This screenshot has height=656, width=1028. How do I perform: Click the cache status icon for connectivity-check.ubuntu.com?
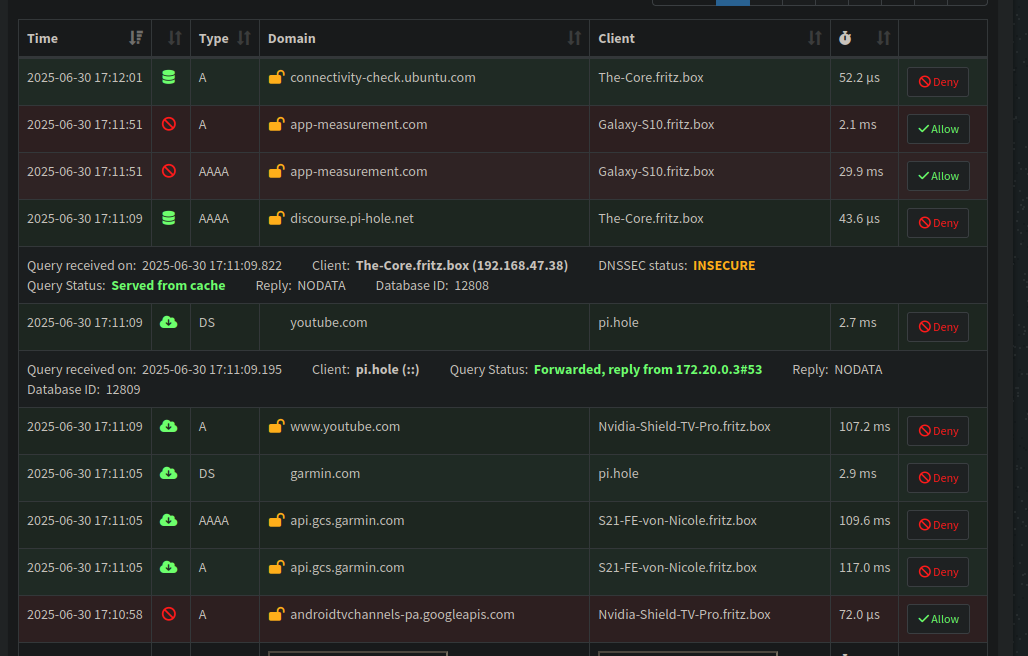pyautogui.click(x=168, y=77)
